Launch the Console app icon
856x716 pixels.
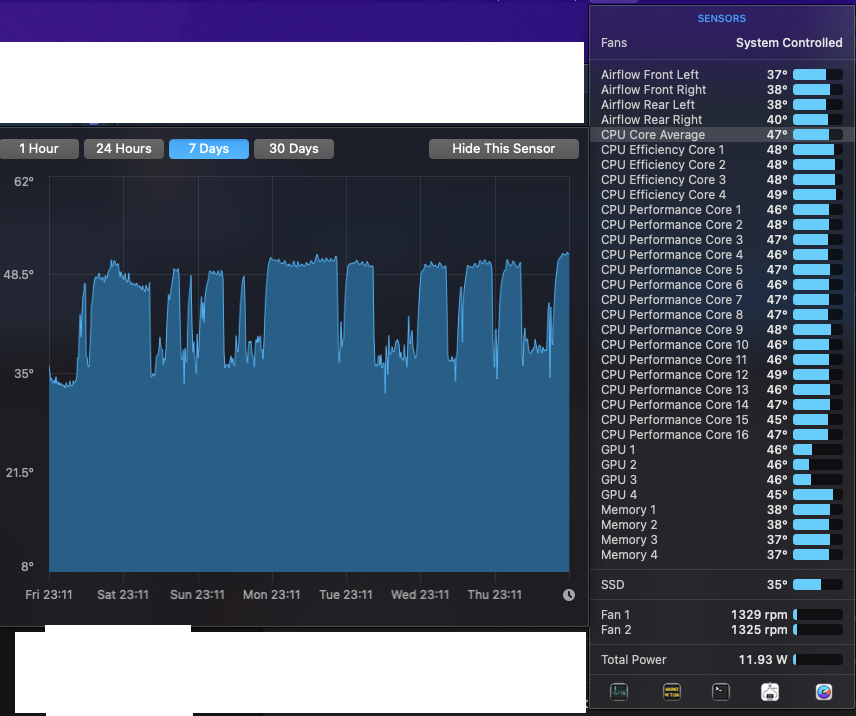pos(671,692)
